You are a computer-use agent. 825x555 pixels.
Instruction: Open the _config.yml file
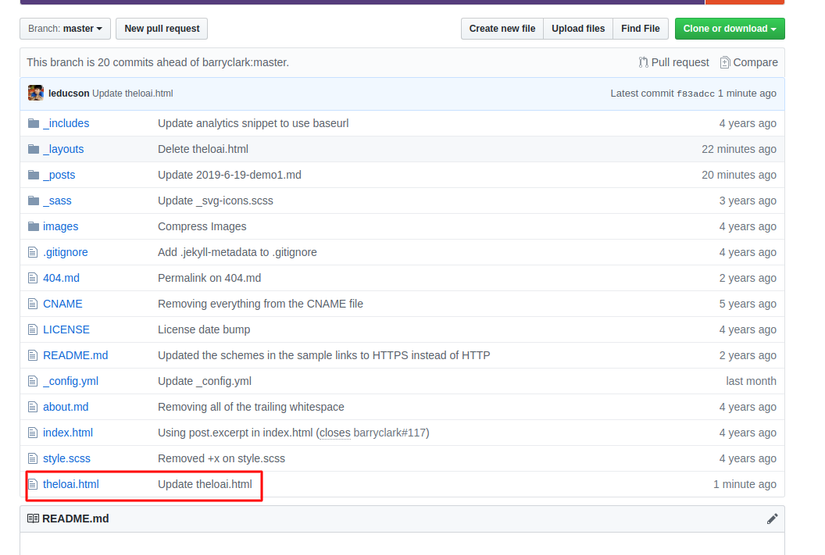71,381
